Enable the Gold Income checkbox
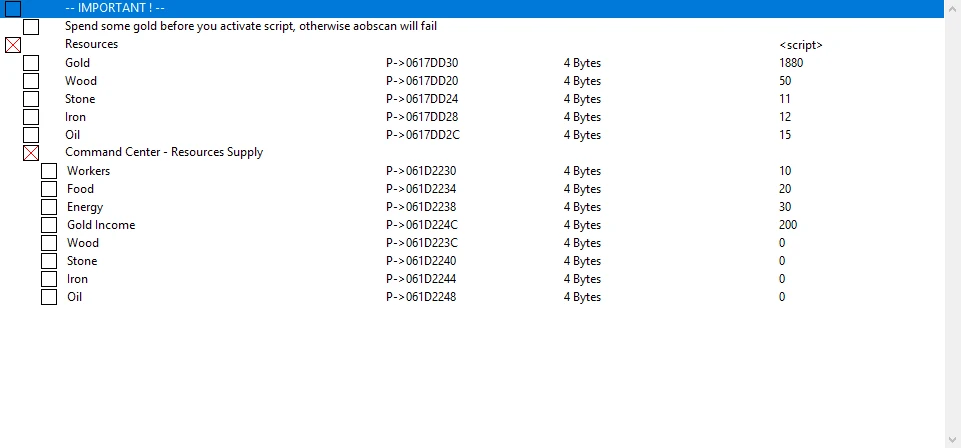Image resolution: width=961 pixels, height=448 pixels. click(49, 225)
